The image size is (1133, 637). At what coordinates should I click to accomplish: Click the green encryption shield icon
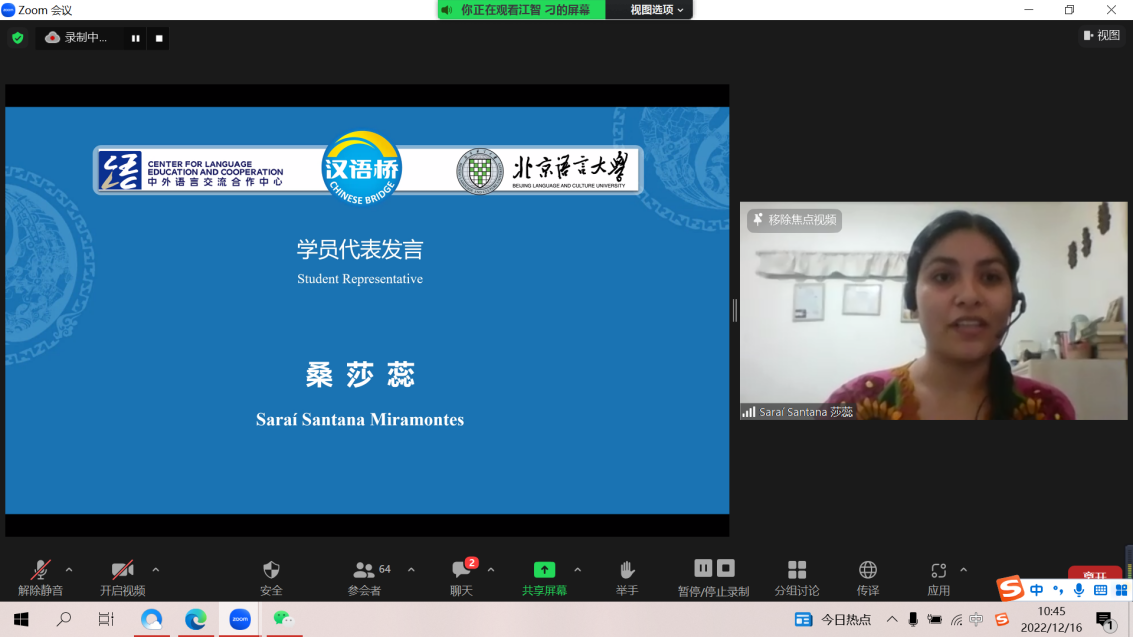click(x=17, y=38)
